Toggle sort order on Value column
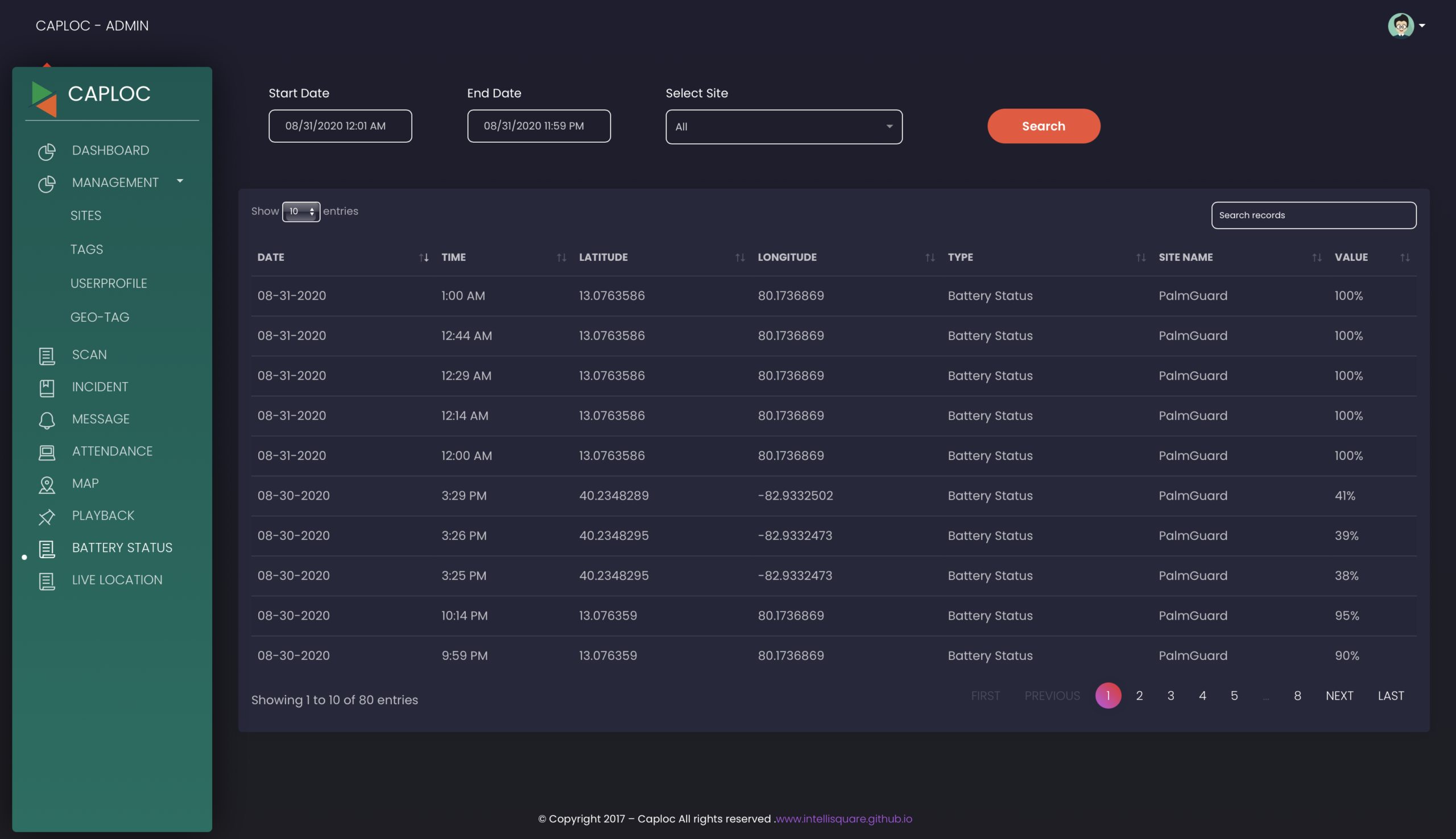This screenshot has height=839, width=1456. 1405,257
